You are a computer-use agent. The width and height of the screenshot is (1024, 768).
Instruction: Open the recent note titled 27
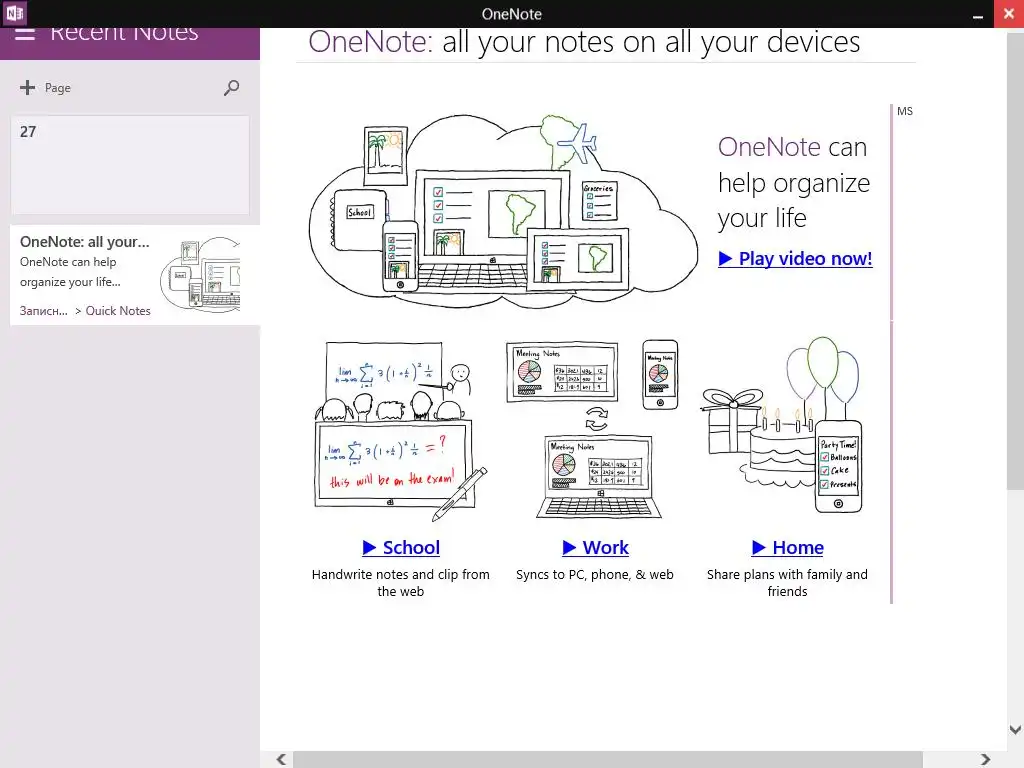tap(130, 165)
